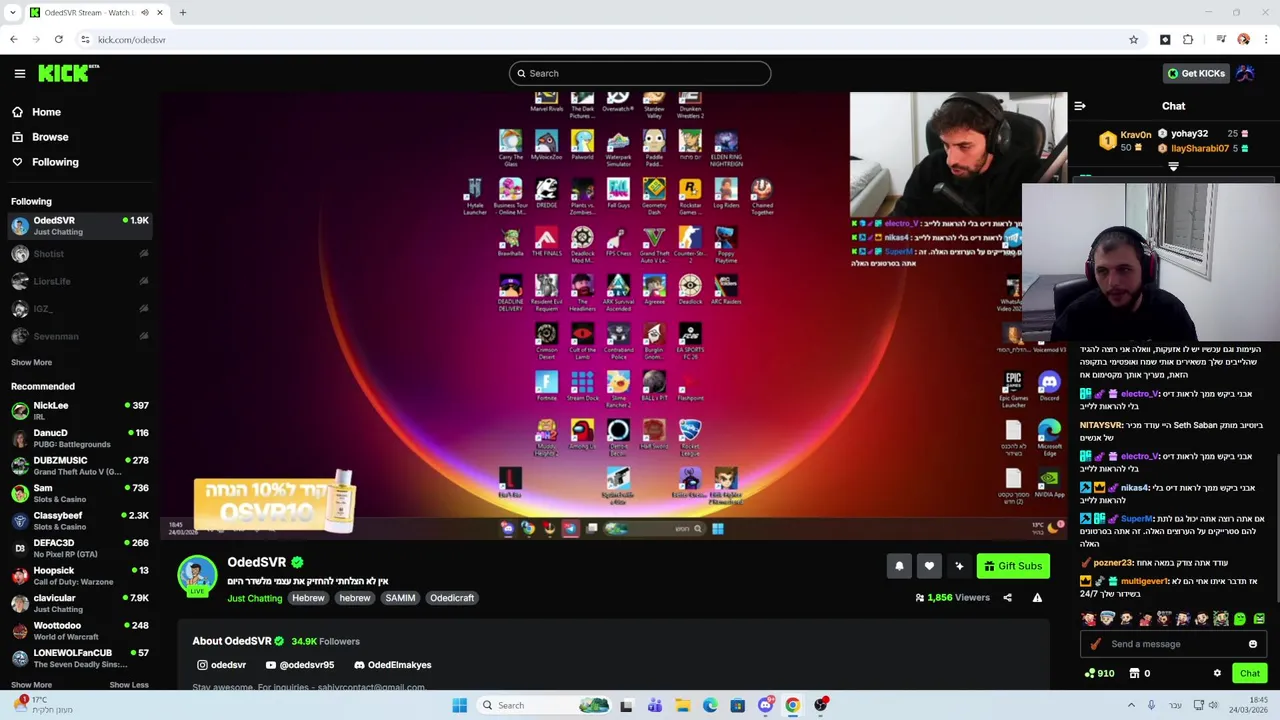The width and height of the screenshot is (1280, 720).
Task: Click the Hebrew tag with capital H
Action: [308, 598]
